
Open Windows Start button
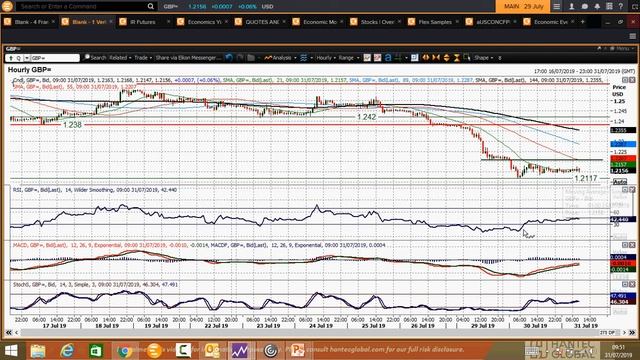11,351
